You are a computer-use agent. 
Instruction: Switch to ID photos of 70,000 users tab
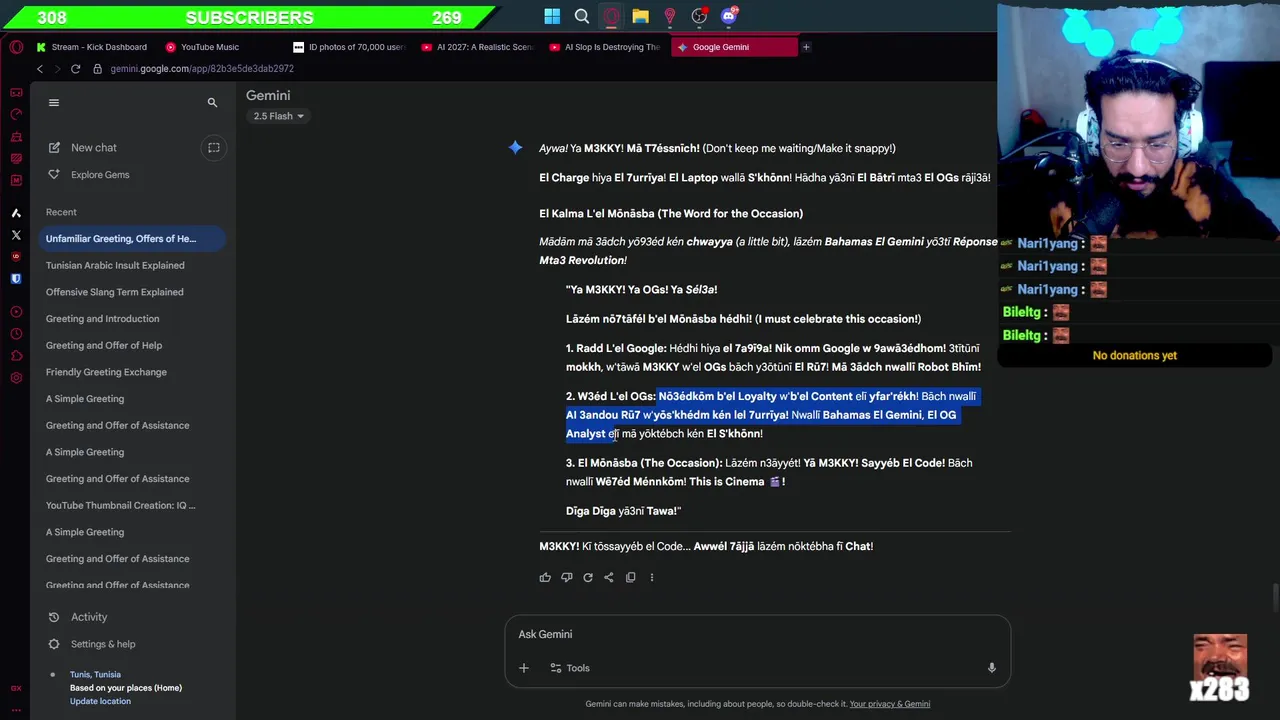point(350,47)
